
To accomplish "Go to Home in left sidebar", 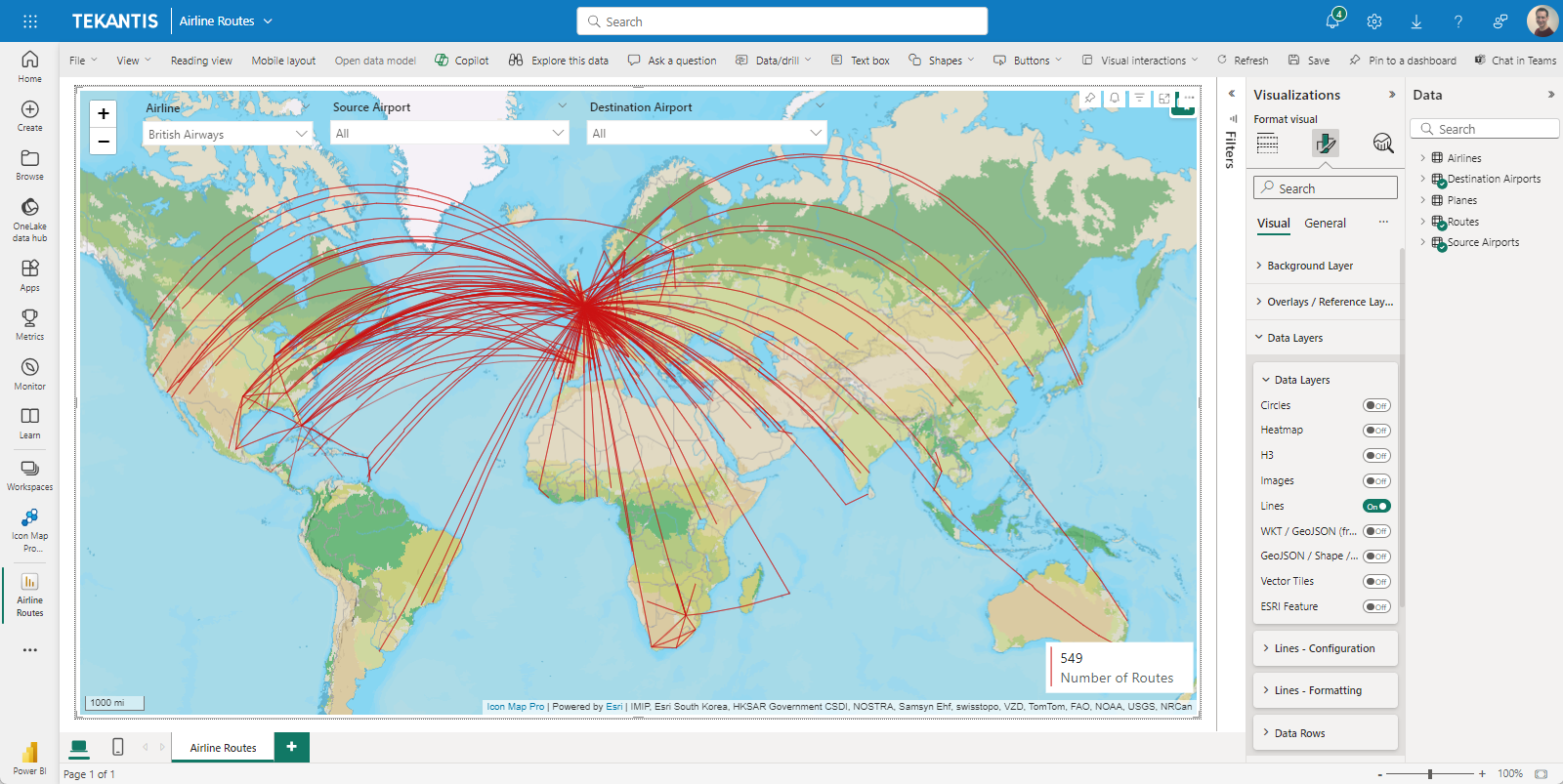I will point(29,66).
